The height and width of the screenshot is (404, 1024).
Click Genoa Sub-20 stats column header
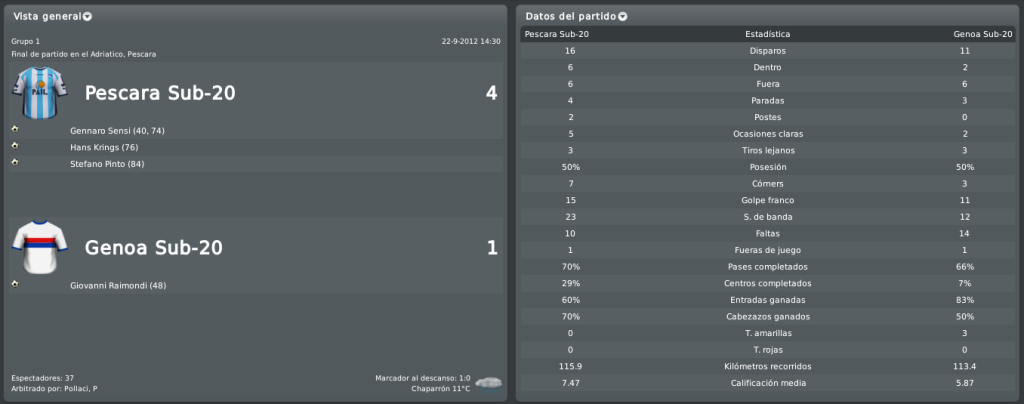coord(981,34)
